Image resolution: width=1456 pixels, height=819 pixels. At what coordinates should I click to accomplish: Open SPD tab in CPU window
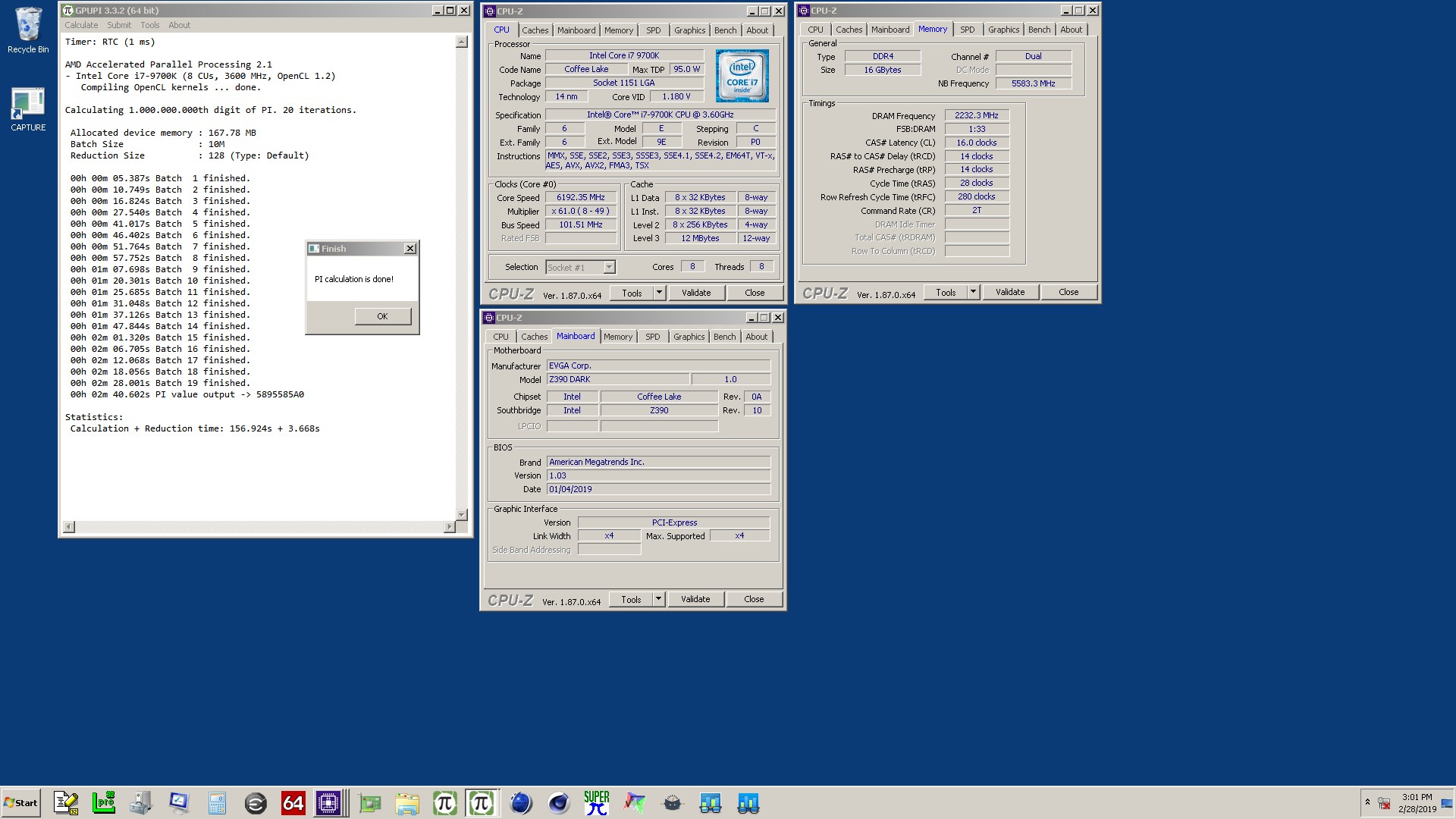click(x=654, y=30)
